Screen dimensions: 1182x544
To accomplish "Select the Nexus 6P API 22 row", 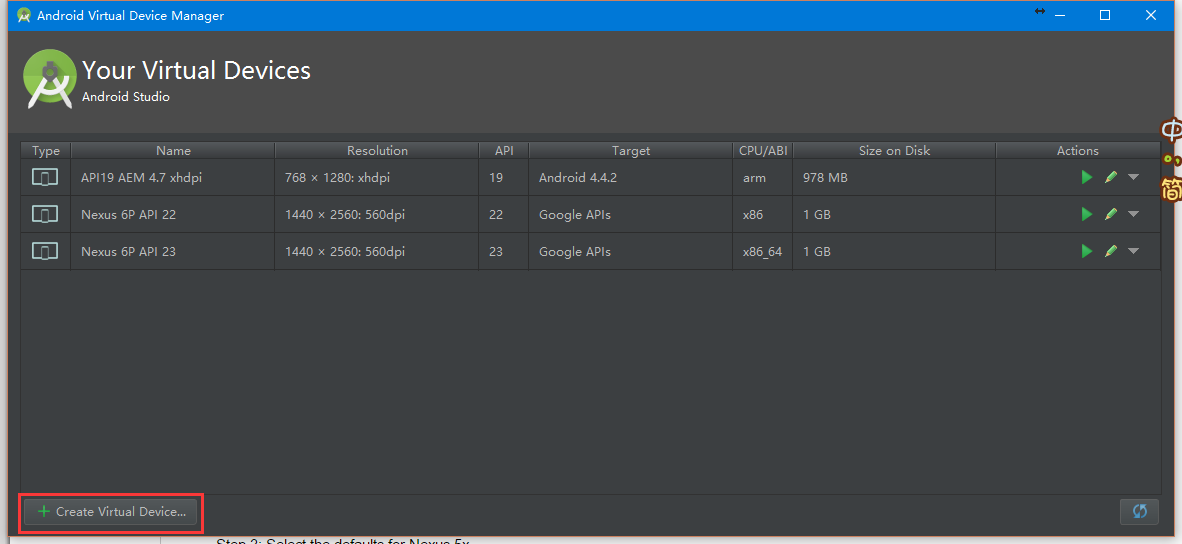I will click(129, 214).
